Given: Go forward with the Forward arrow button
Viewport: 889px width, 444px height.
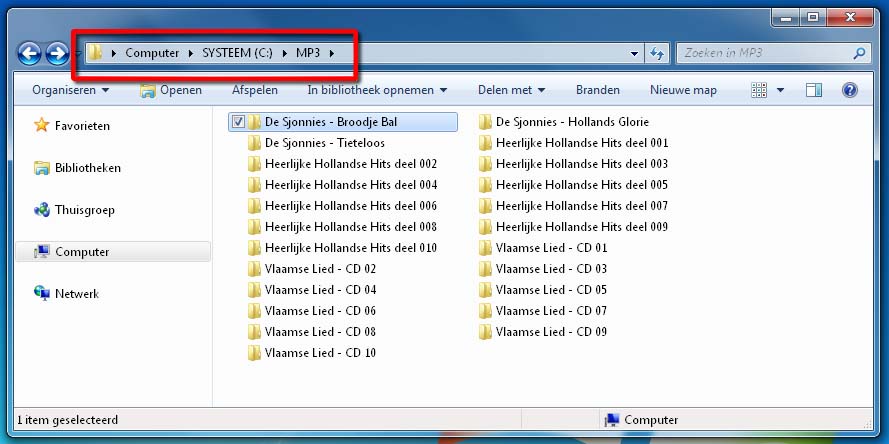Looking at the screenshot, I should [57, 54].
